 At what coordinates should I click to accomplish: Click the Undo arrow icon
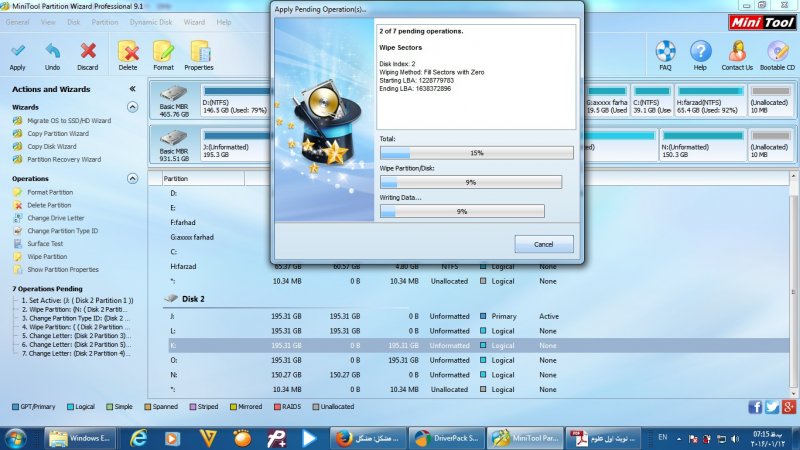click(x=53, y=51)
